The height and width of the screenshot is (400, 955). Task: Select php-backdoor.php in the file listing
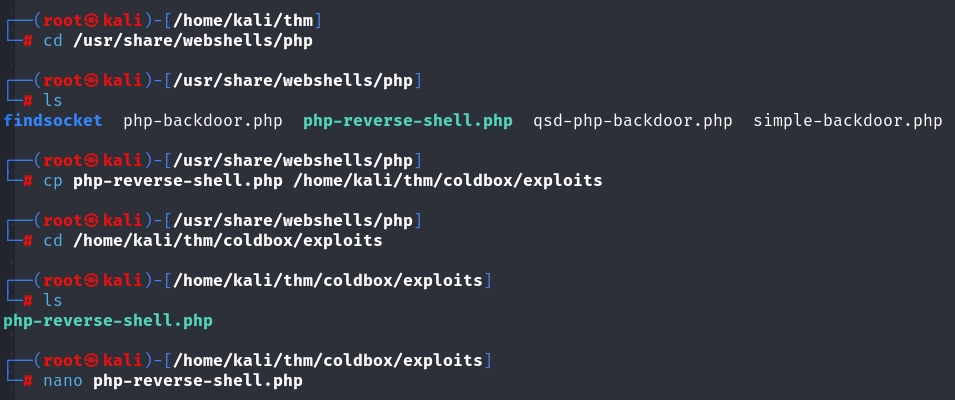point(203,121)
